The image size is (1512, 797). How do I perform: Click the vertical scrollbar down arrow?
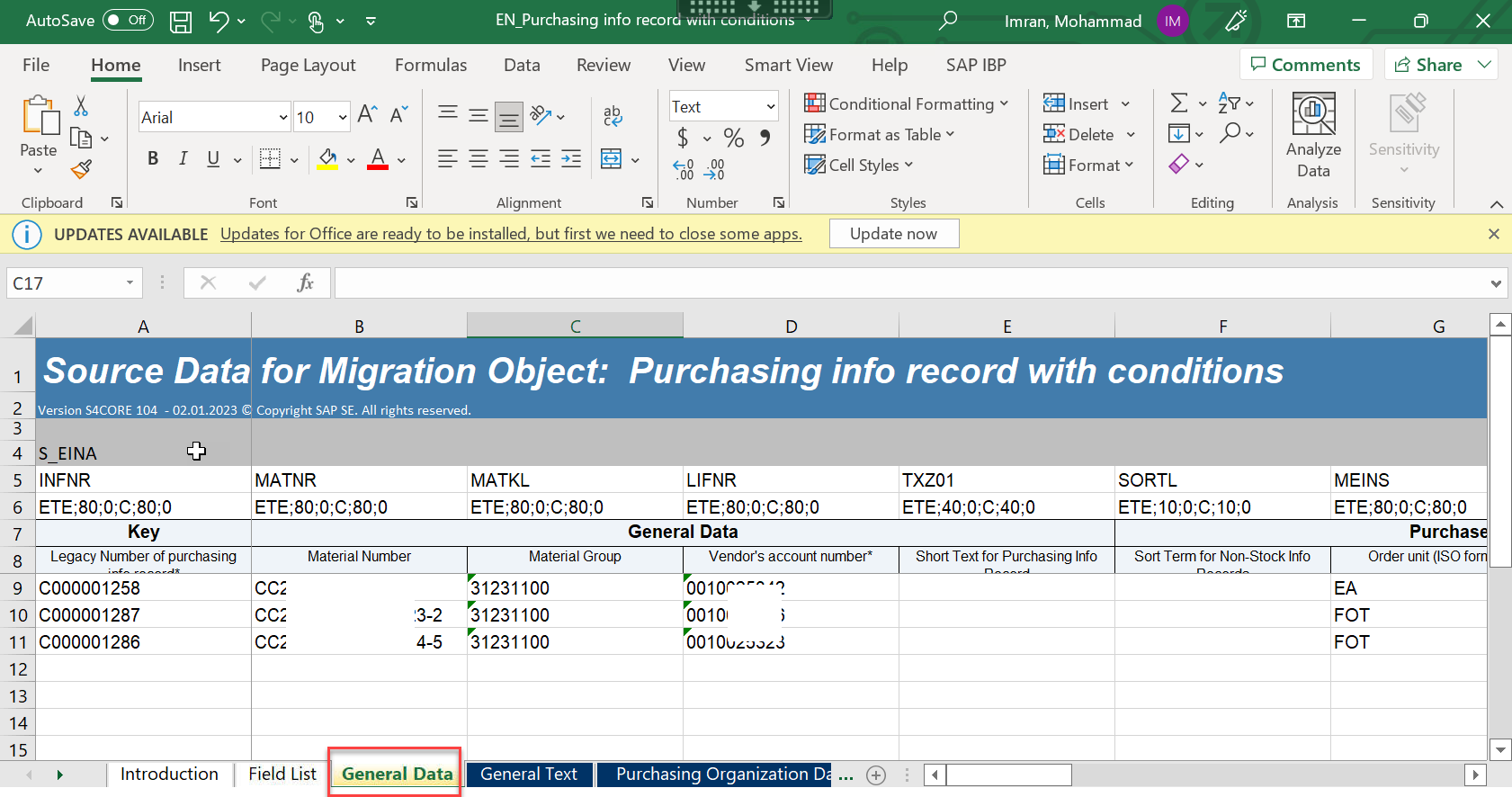[x=1499, y=749]
